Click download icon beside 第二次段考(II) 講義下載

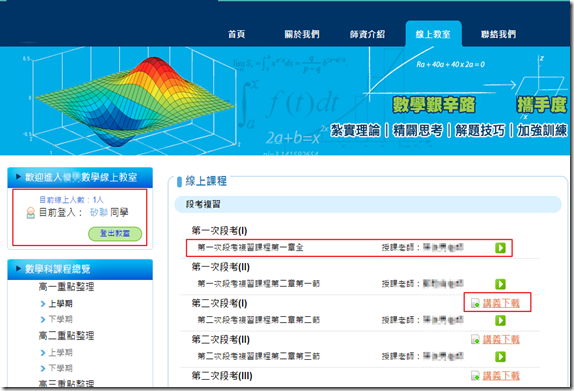point(475,339)
